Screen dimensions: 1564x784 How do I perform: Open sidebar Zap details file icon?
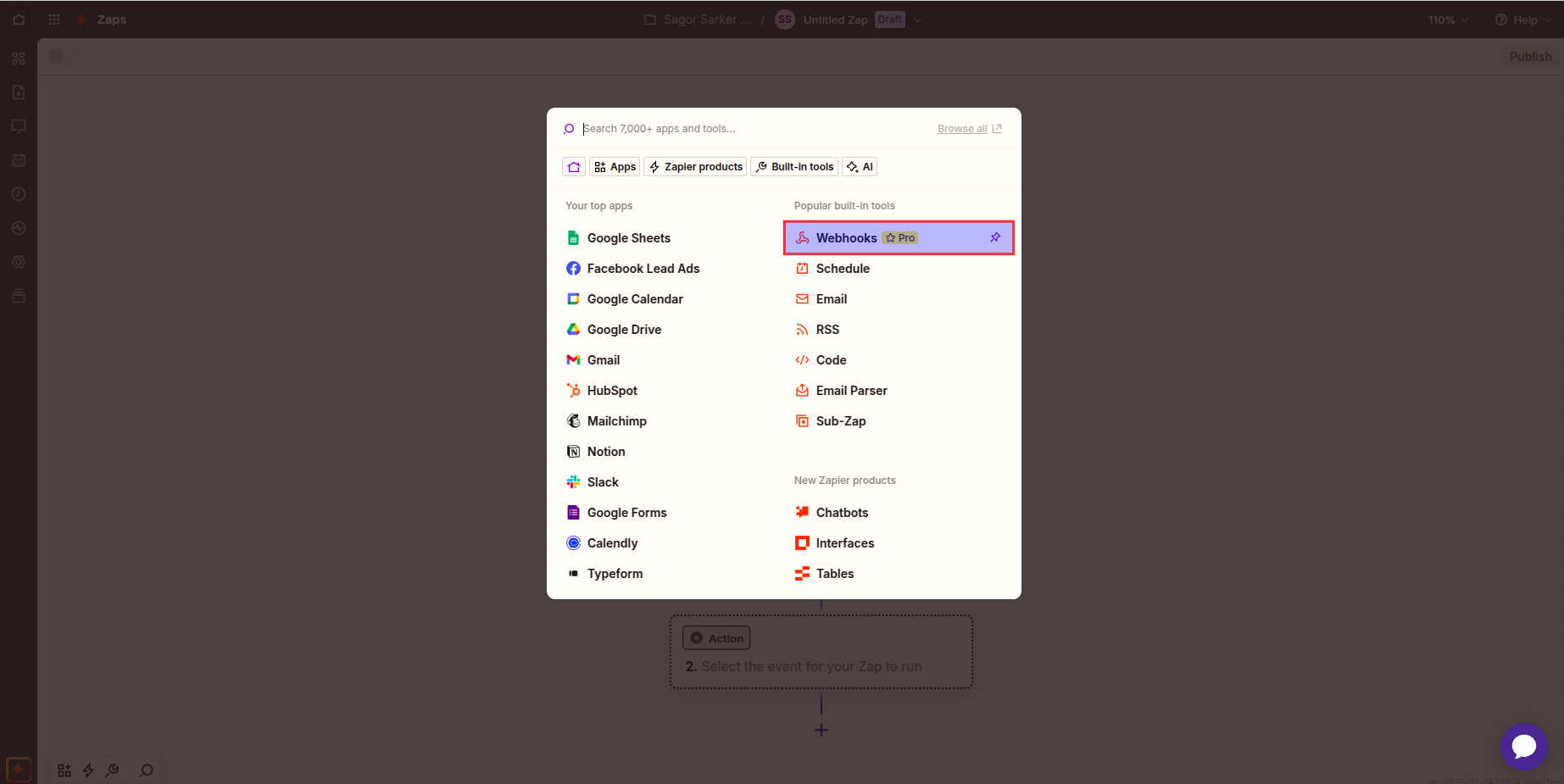19,92
